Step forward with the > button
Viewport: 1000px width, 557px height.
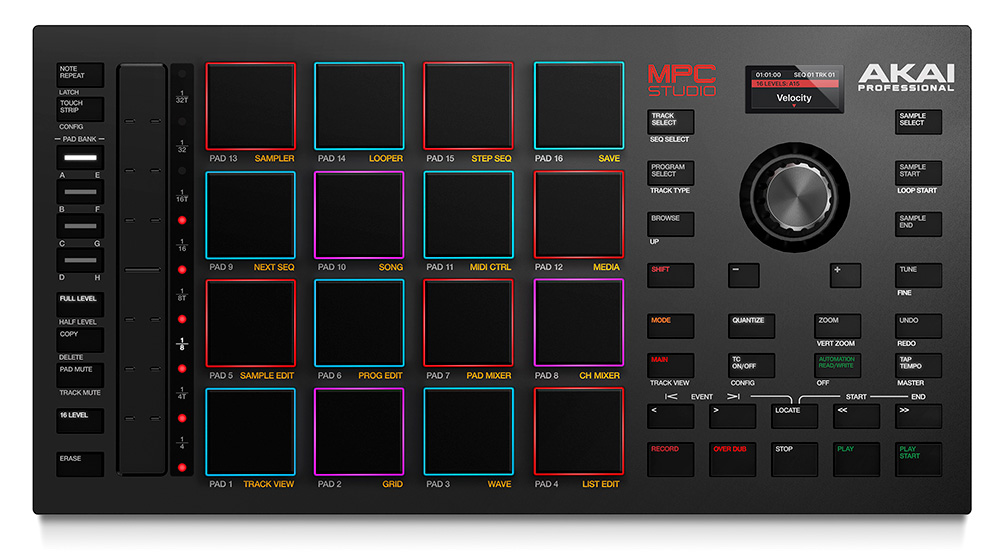tap(733, 416)
